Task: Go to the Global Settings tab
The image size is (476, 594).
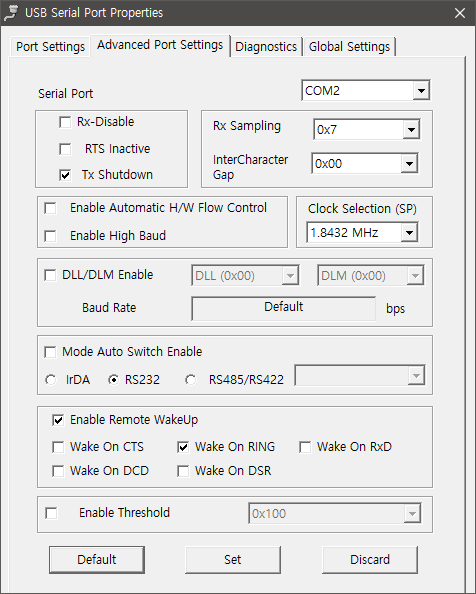Action: pyautogui.click(x=349, y=47)
